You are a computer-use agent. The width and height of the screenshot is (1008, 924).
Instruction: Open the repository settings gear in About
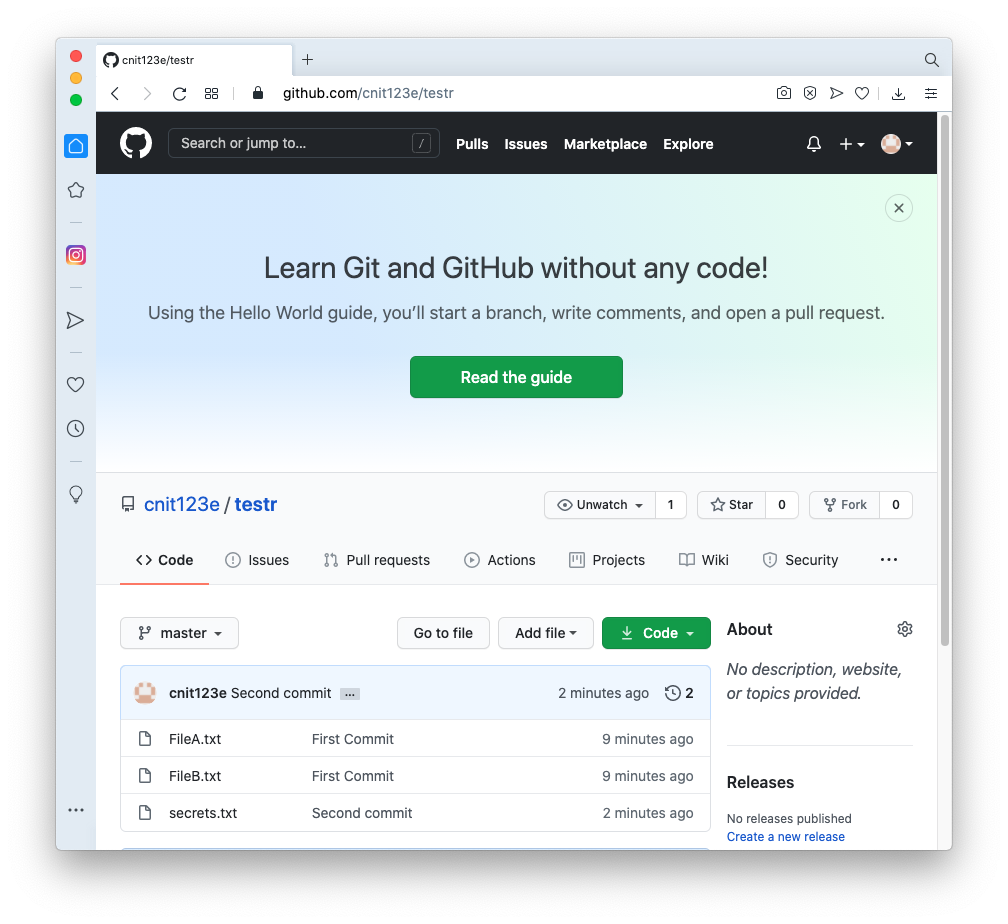(x=904, y=629)
